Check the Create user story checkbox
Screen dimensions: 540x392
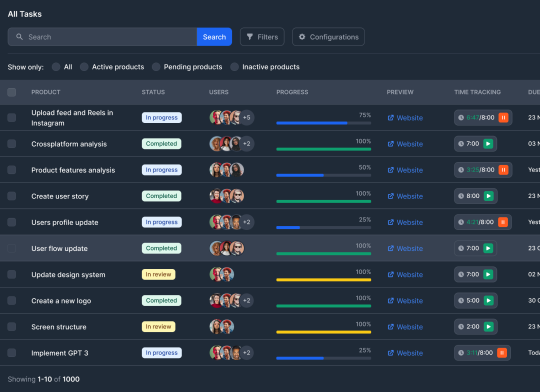[12, 196]
